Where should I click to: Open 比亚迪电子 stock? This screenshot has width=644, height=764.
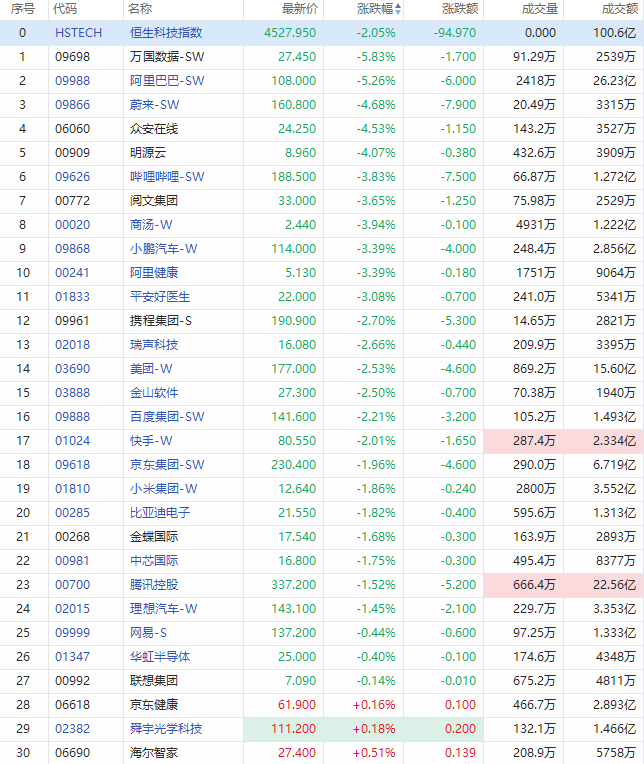coord(160,513)
